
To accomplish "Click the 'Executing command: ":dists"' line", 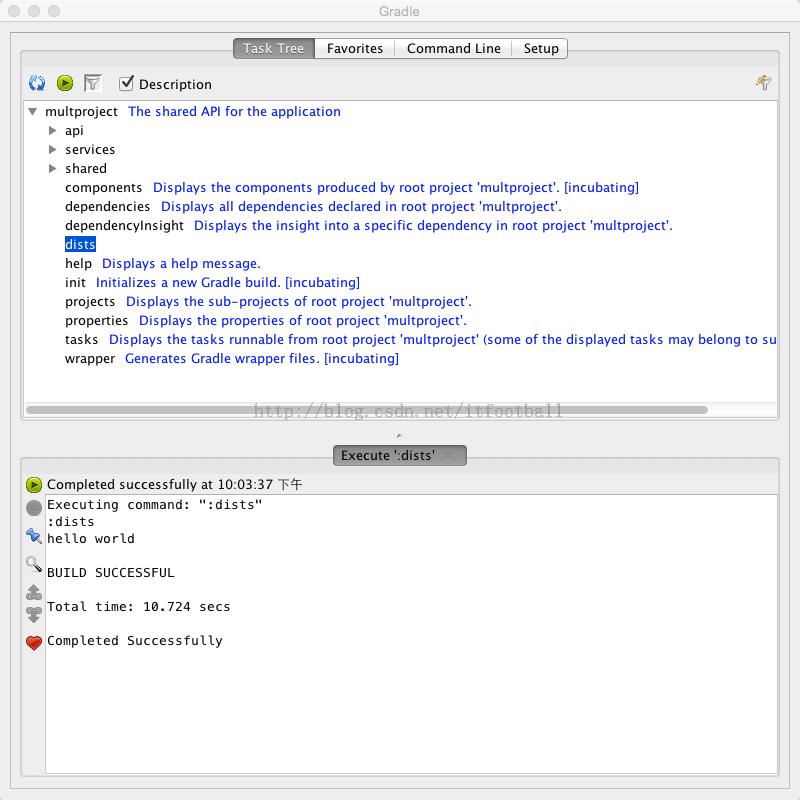I will (155, 505).
